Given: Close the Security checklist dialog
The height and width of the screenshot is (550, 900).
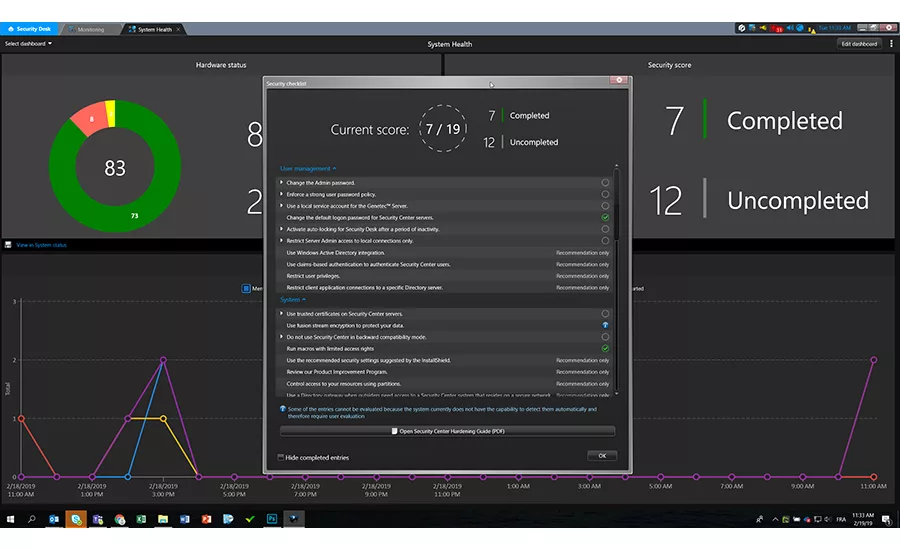Looking at the screenshot, I should [x=619, y=80].
